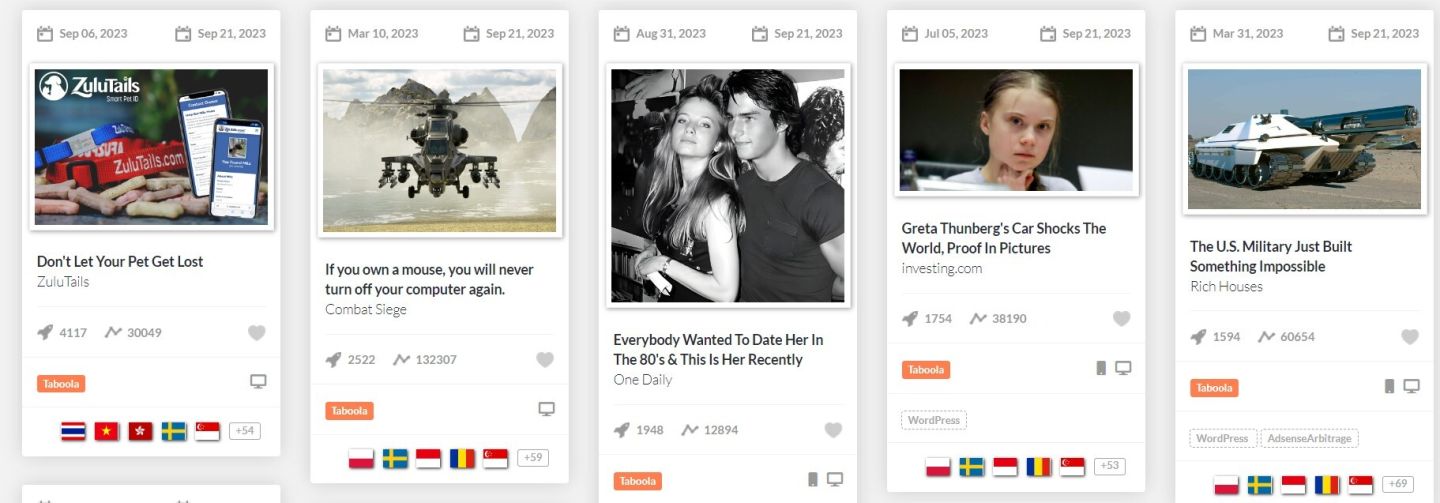Click rocket icon on Rich Houses card
This screenshot has width=1440, height=503.
pos(1198,337)
